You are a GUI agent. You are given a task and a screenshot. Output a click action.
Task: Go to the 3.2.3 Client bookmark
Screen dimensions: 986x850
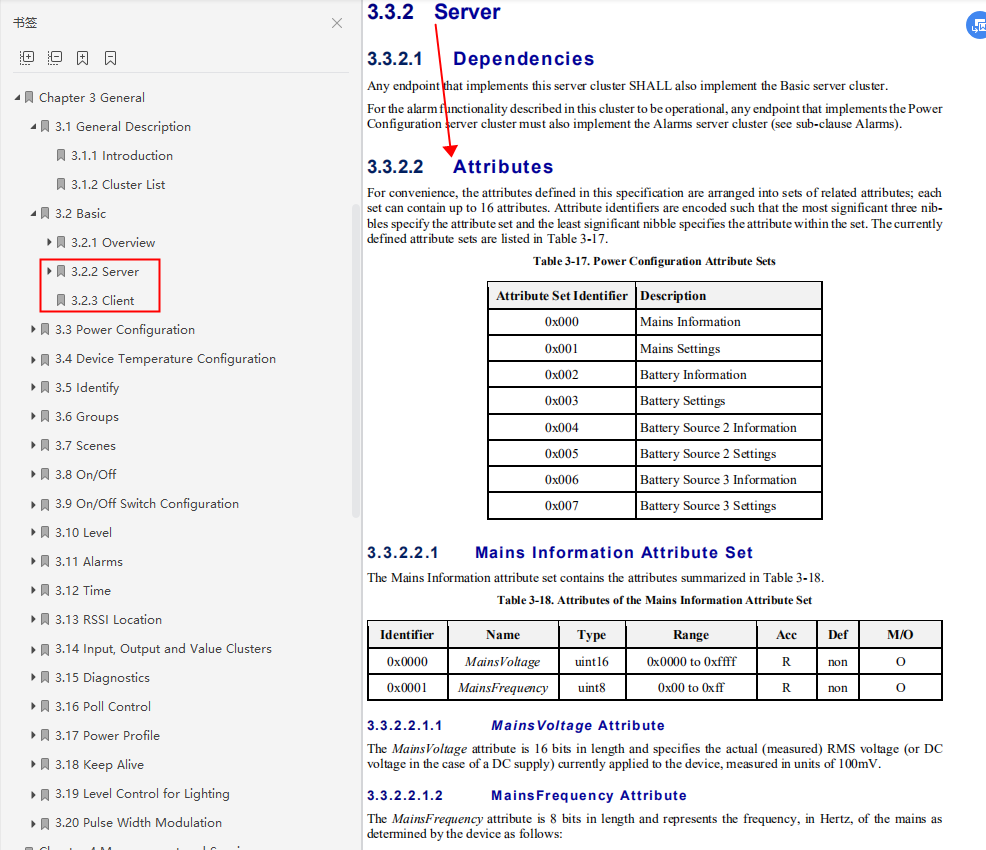[102, 301]
